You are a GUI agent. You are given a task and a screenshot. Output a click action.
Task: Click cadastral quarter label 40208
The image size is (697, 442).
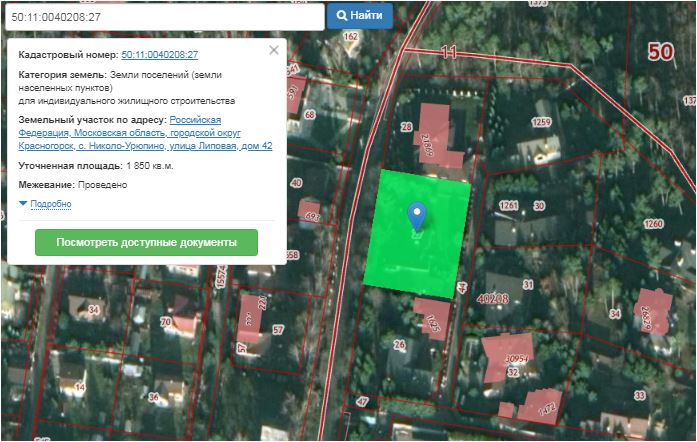493,297
